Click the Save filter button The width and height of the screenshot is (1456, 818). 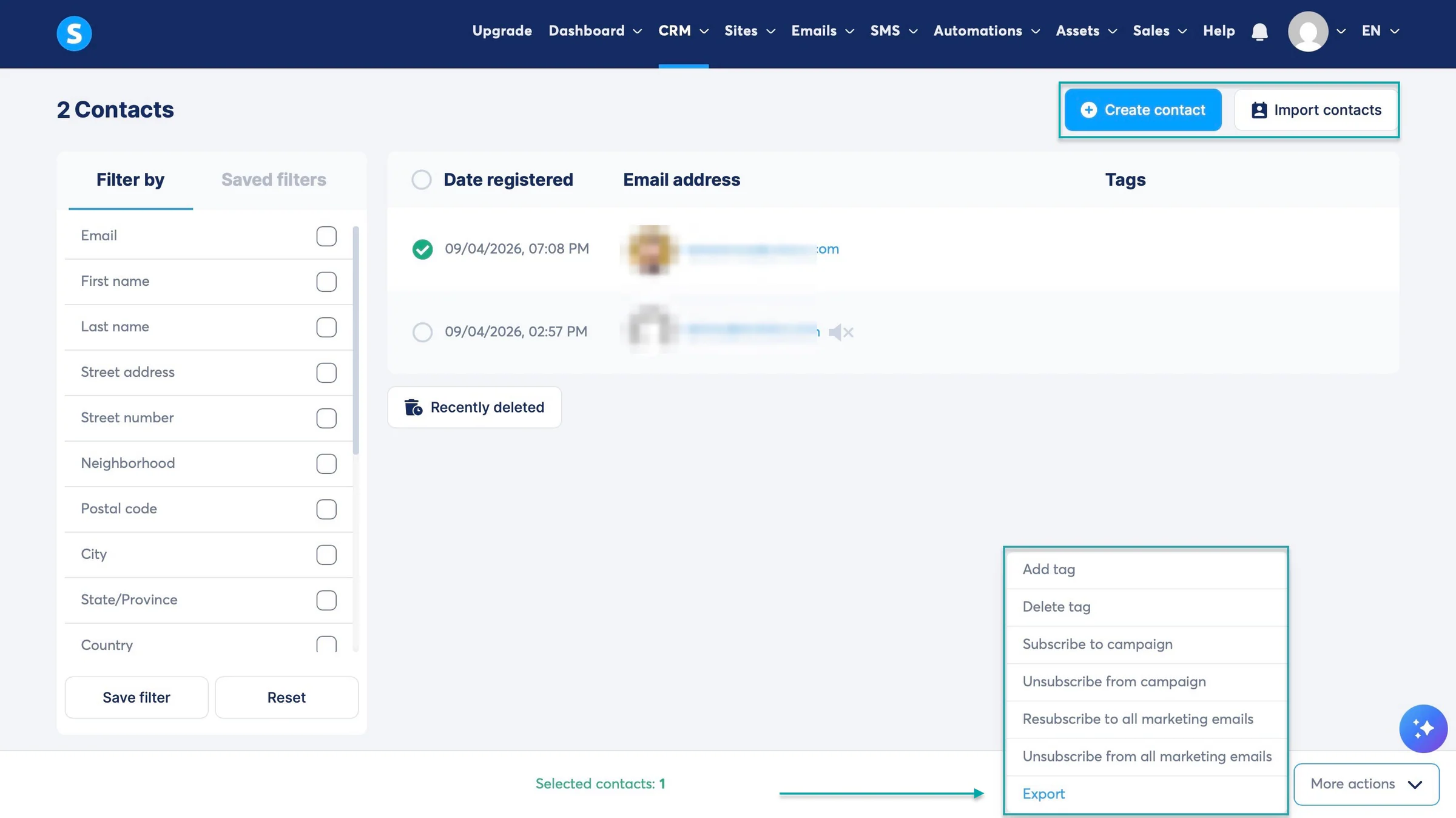[136, 697]
